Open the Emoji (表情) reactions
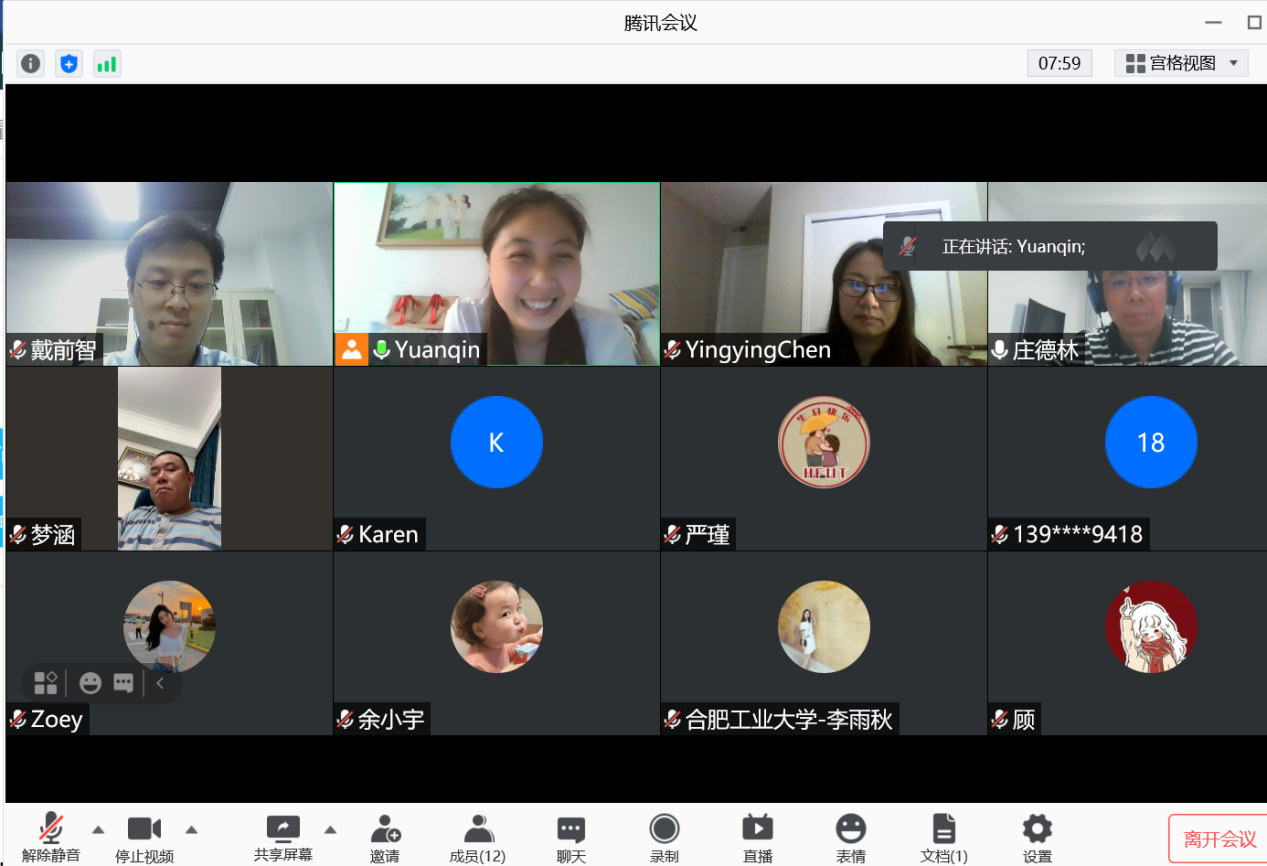This screenshot has width=1267, height=866. point(850,837)
